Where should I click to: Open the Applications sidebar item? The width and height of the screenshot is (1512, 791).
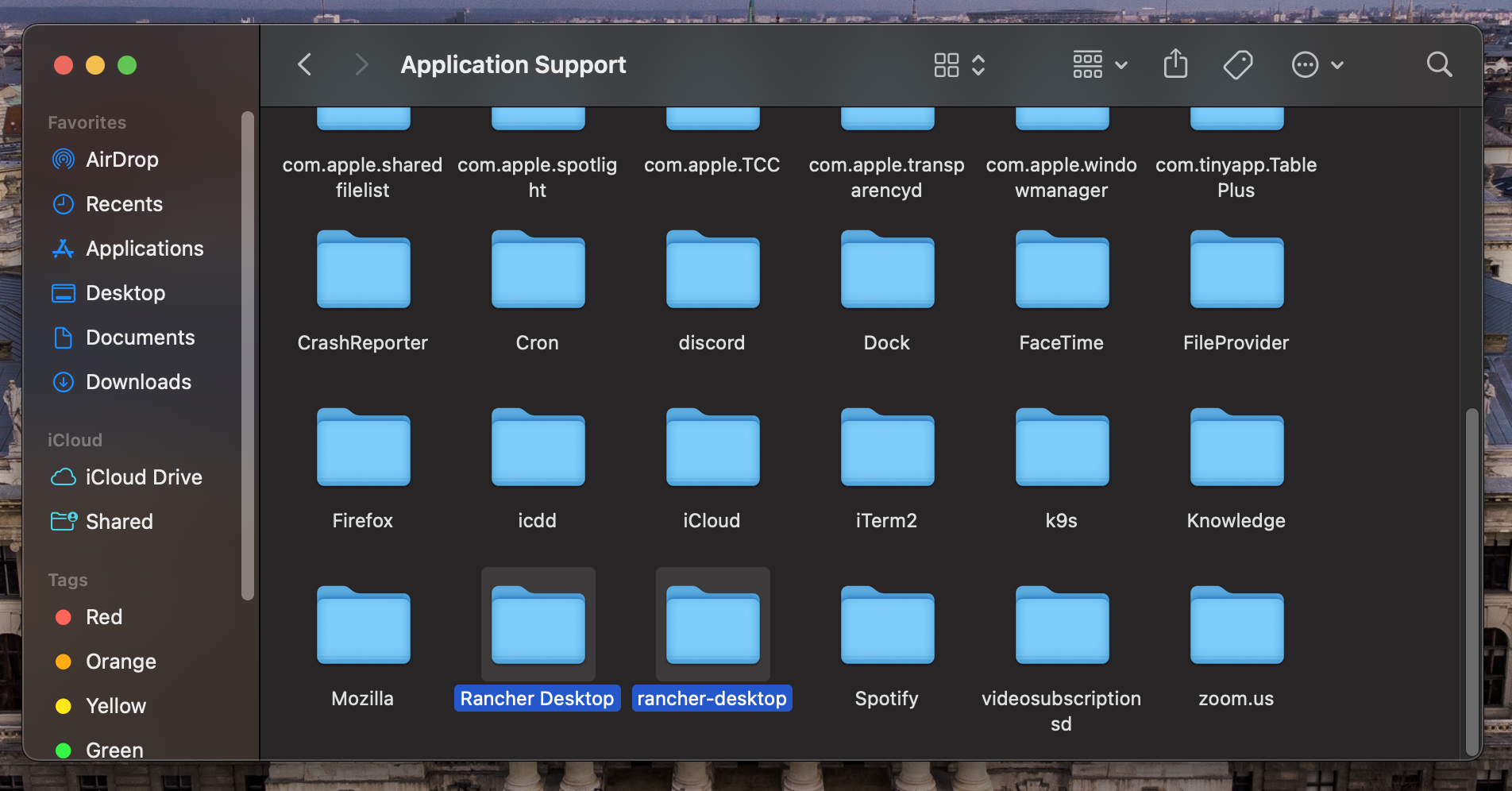[144, 248]
